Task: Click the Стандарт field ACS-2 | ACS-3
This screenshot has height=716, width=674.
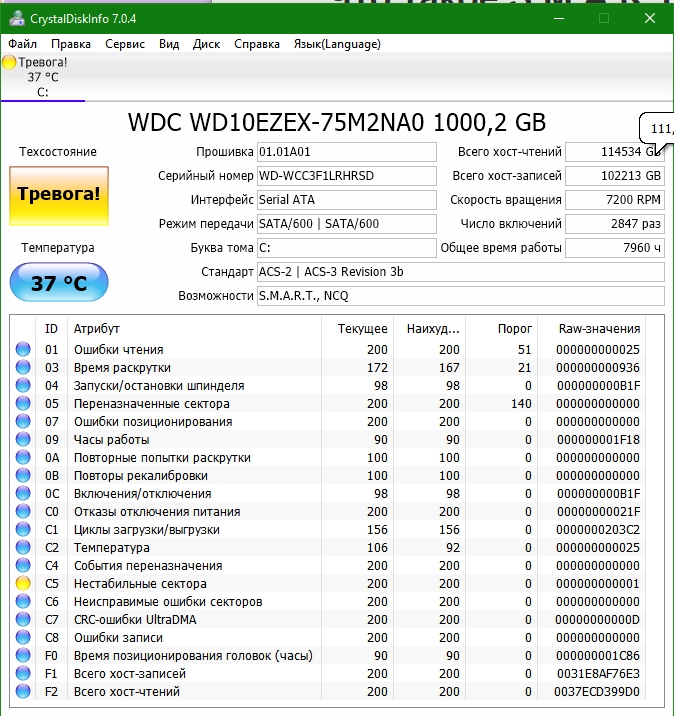Action: coord(461,272)
